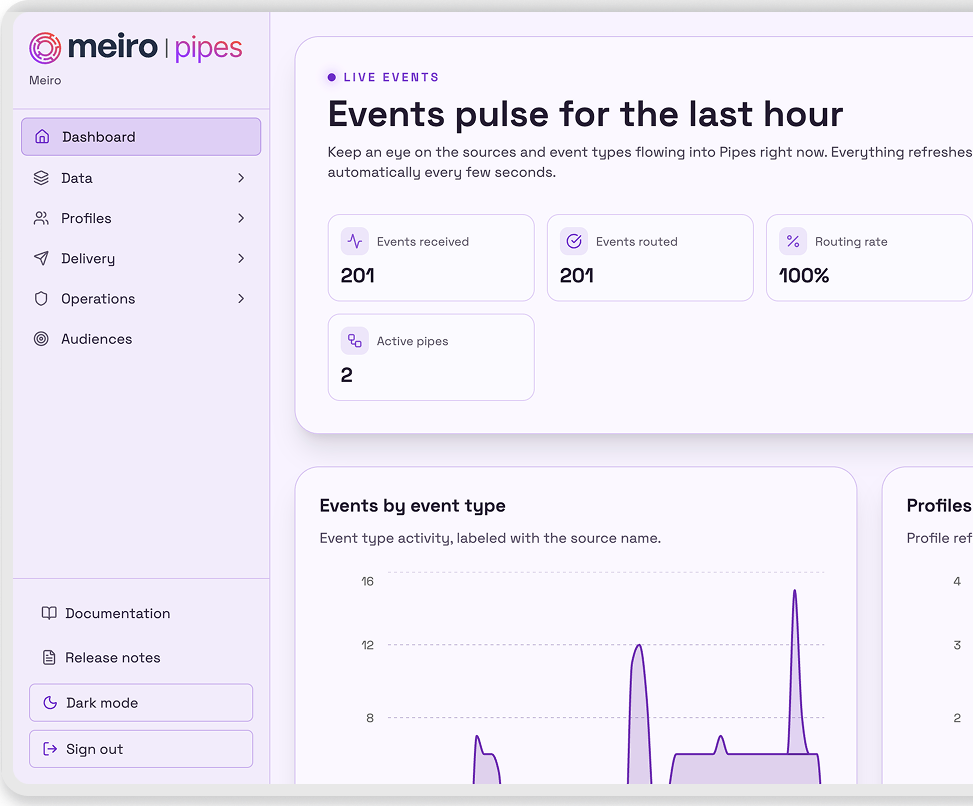The height and width of the screenshot is (806, 973).
Task: Click the 100% routing rate value
Action: click(804, 275)
